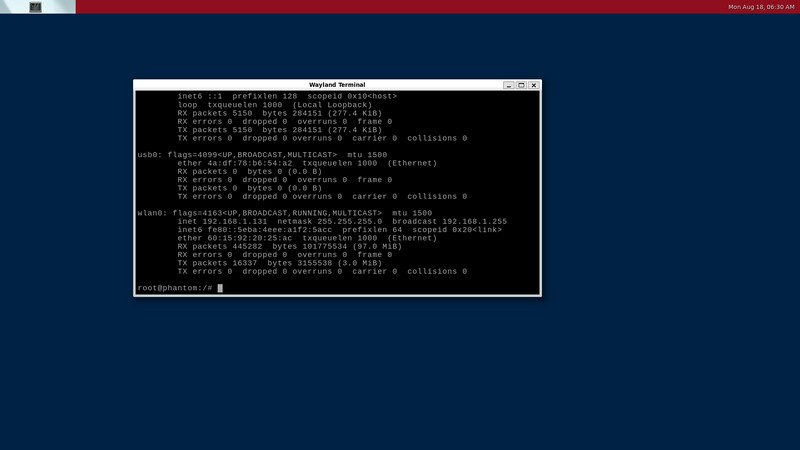The image size is (800, 450).
Task: Click the 'ether 4a:df:78:b6:54:a2' MAC line
Action: point(307,163)
